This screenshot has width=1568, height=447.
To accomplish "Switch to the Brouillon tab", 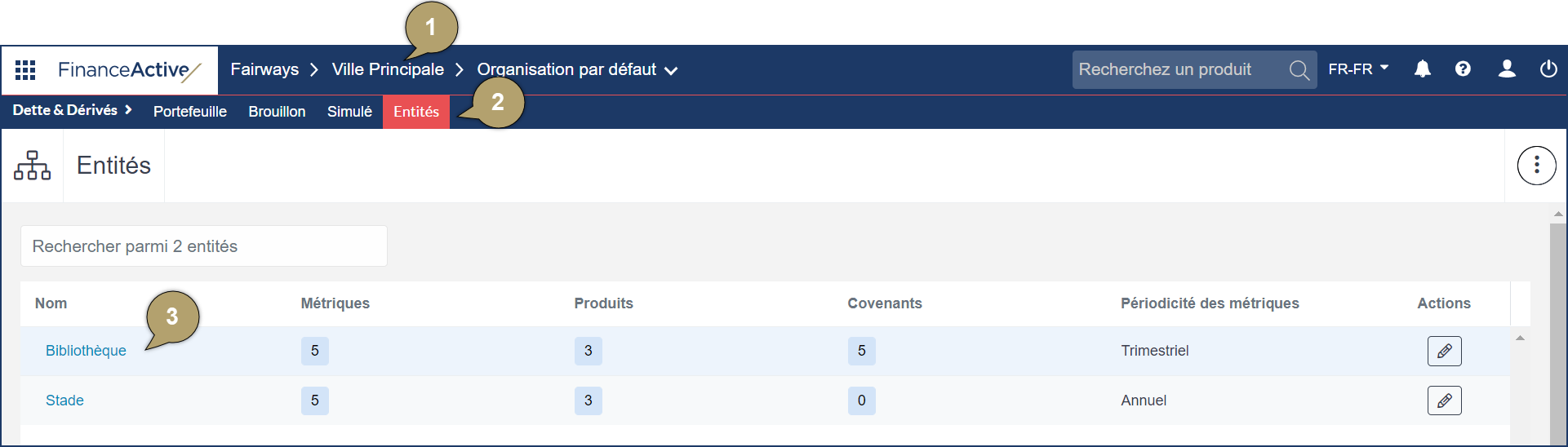I will pyautogui.click(x=277, y=112).
